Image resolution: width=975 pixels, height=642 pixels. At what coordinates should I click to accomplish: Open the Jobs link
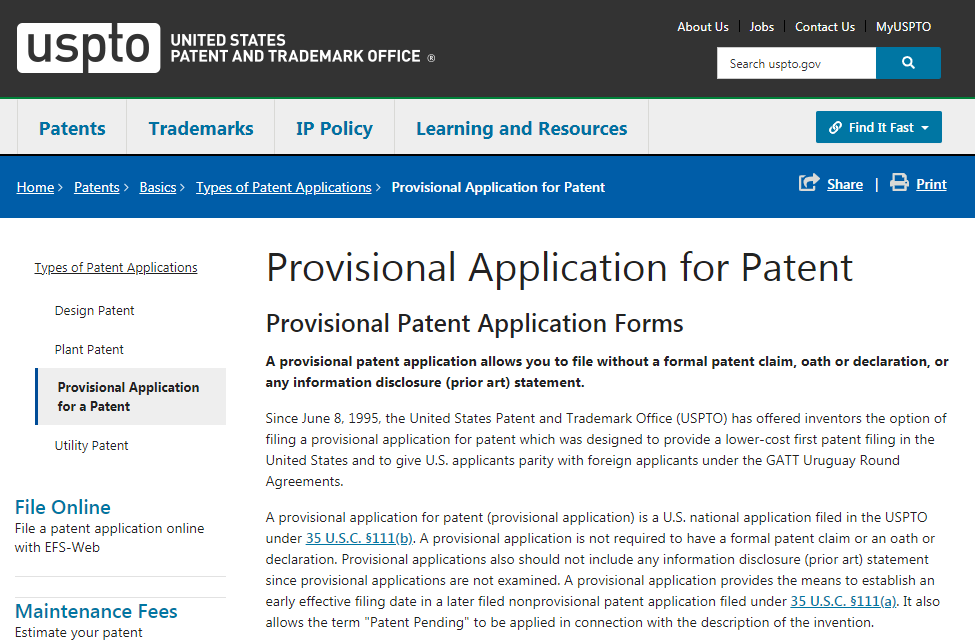pyautogui.click(x=761, y=27)
